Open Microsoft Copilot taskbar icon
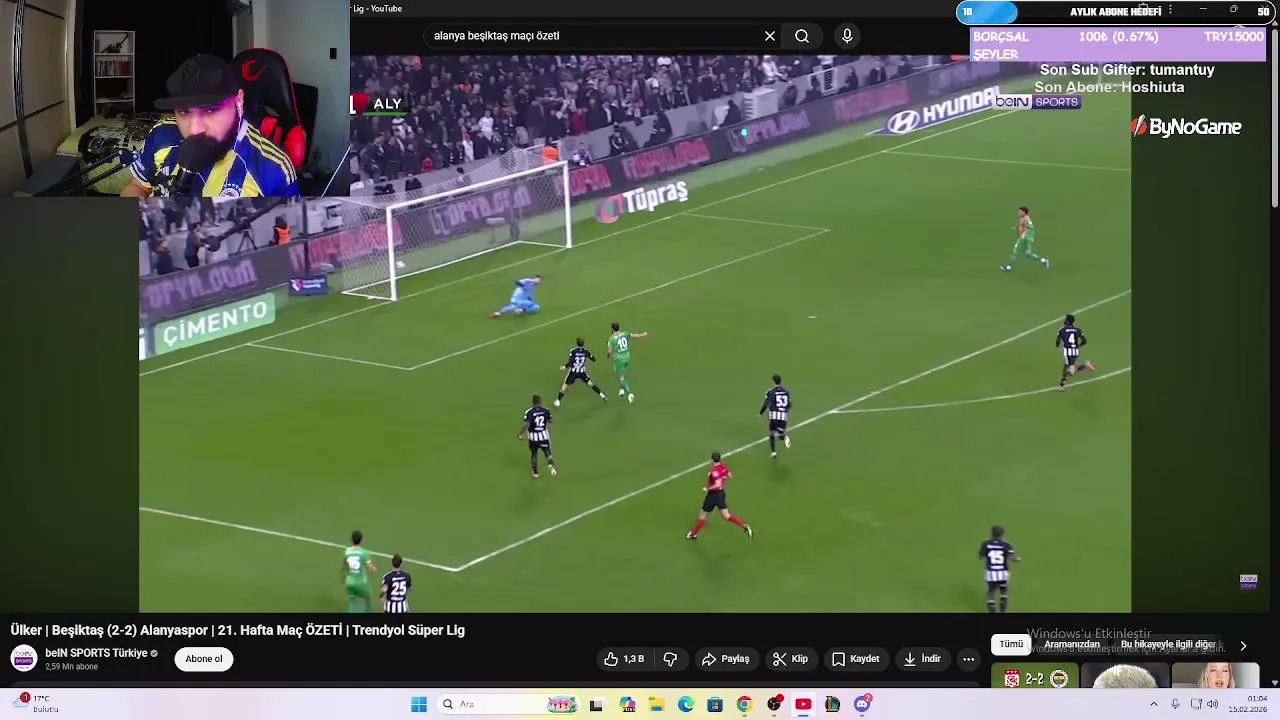The height and width of the screenshot is (720, 1280). [x=627, y=705]
